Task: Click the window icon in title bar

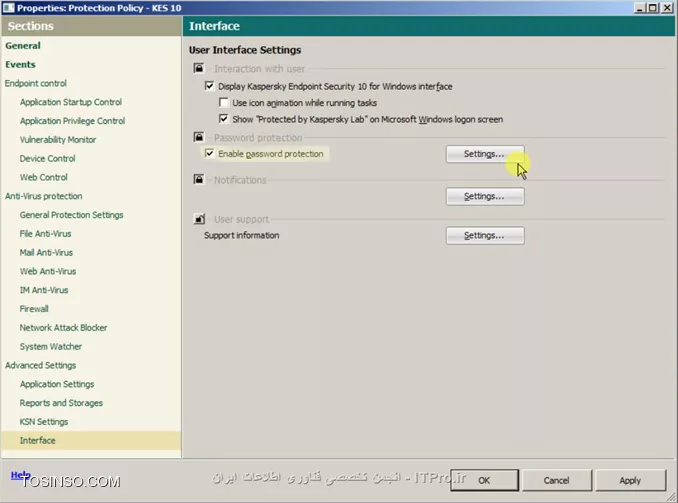Action: (x=8, y=7)
